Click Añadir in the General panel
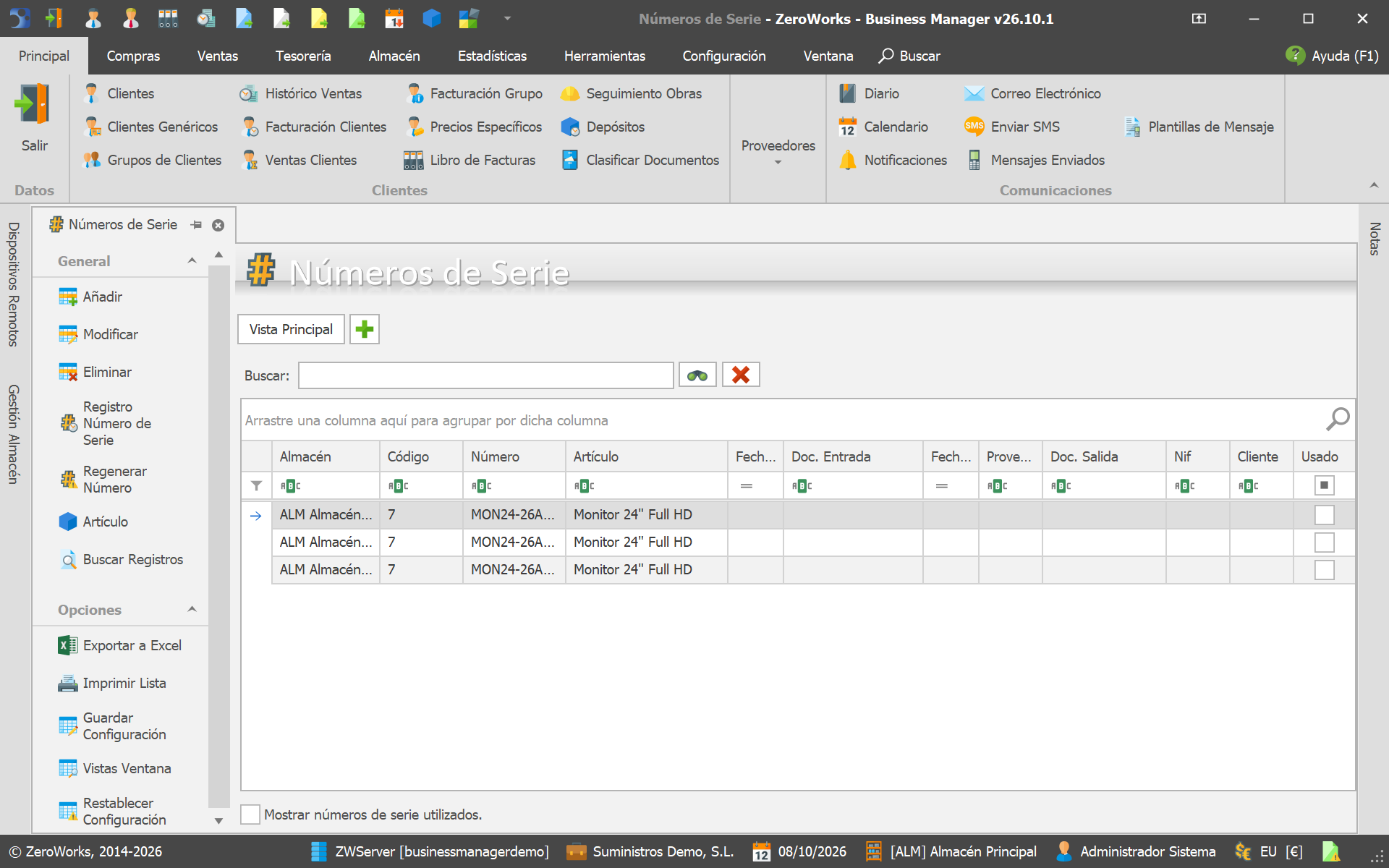 point(90,297)
